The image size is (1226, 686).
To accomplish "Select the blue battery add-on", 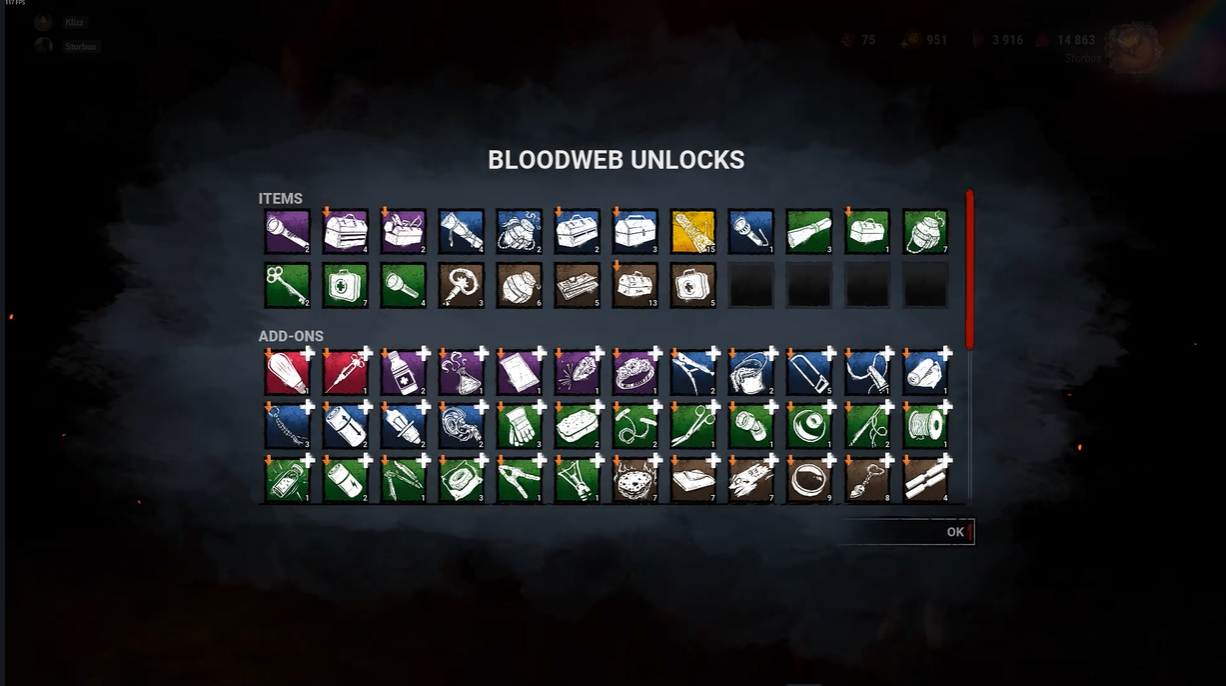I will click(346, 426).
